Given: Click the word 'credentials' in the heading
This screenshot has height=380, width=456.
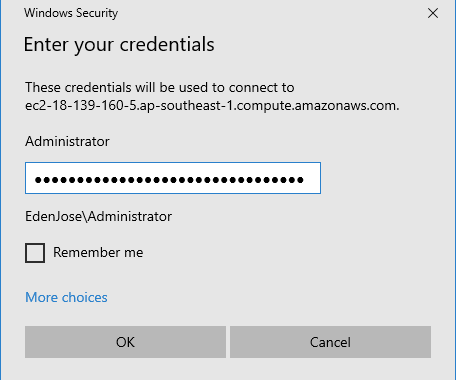Looking at the screenshot, I should 167,45.
